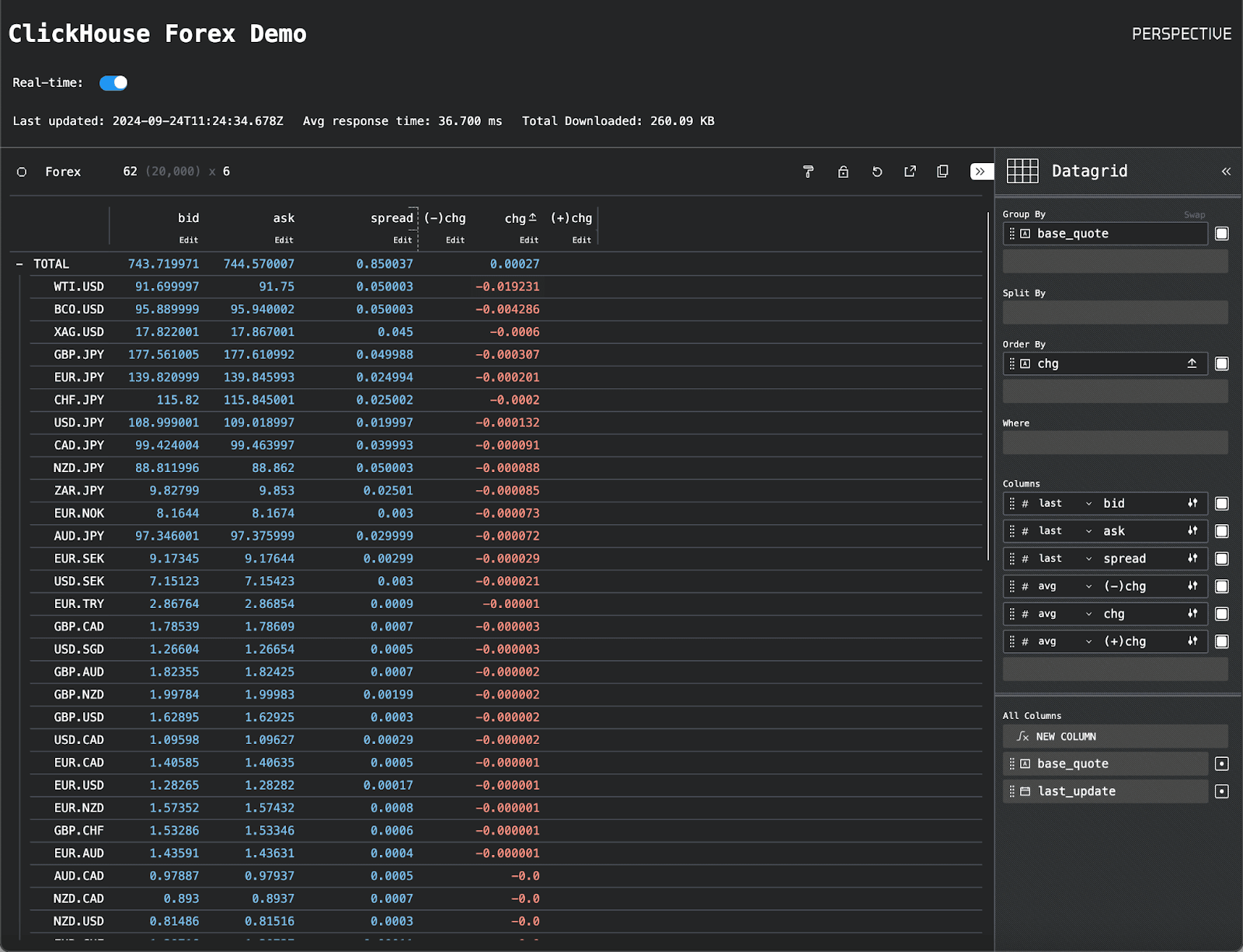Click the copy to clipboard icon
This screenshot has height=952, width=1243.
pyautogui.click(x=942, y=172)
